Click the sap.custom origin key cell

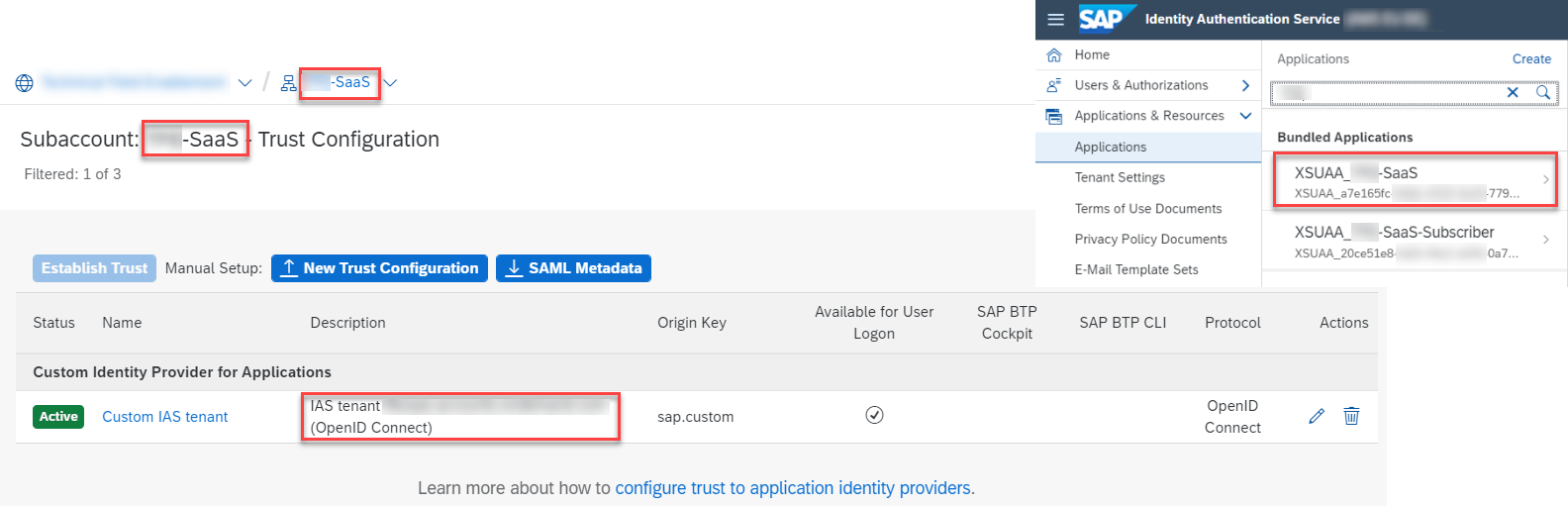tap(696, 417)
